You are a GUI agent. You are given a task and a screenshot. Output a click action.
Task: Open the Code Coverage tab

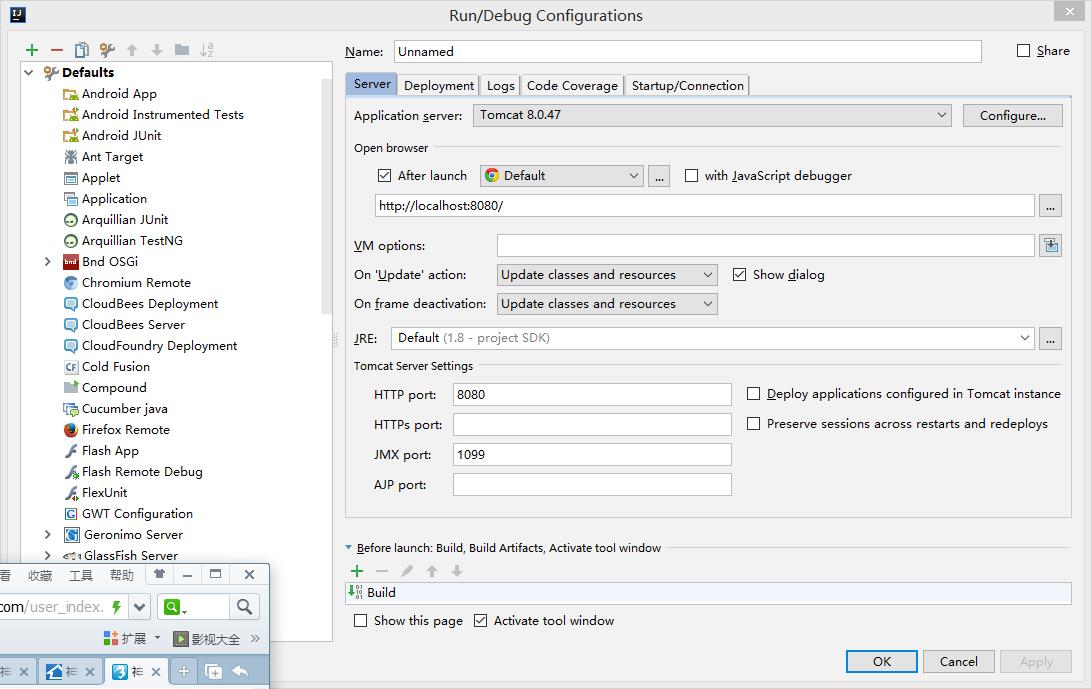coord(572,86)
